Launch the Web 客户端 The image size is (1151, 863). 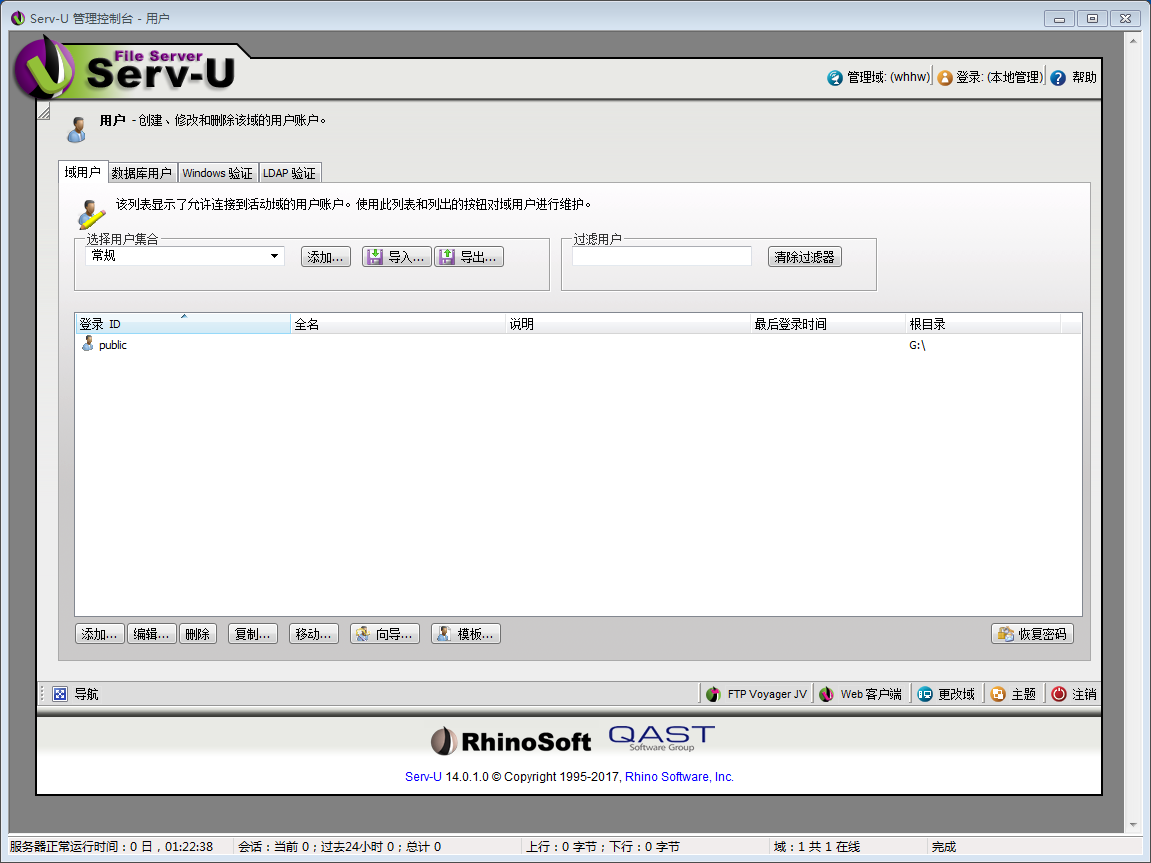(861, 693)
